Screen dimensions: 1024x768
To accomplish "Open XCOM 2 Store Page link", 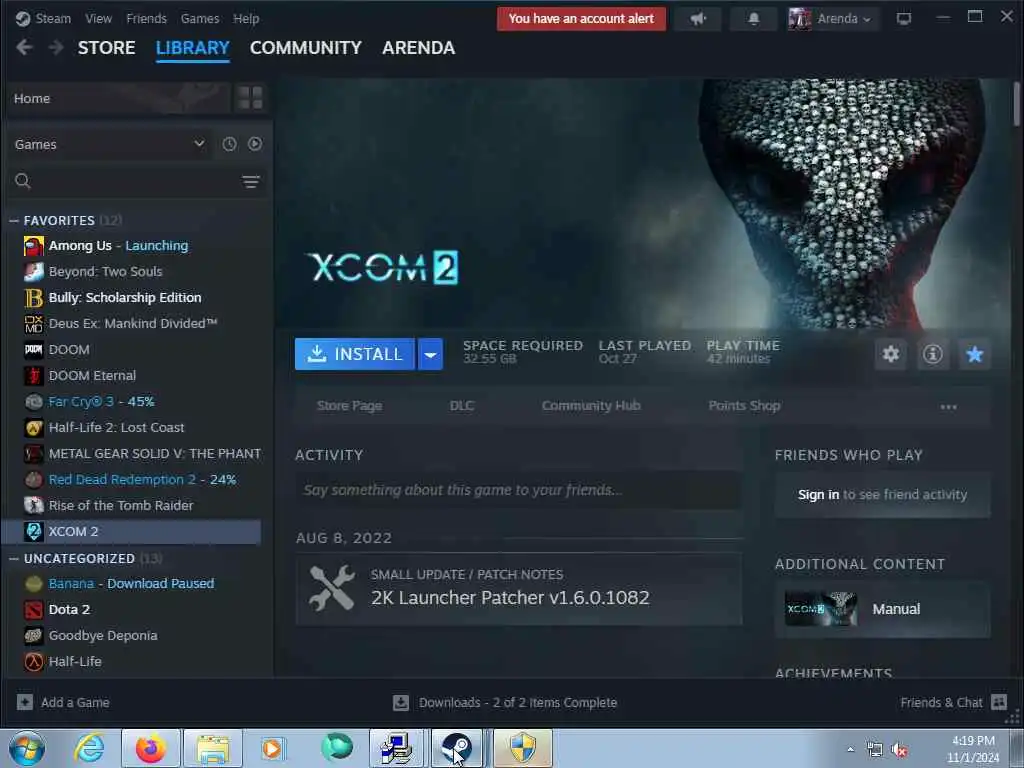I will (x=349, y=406).
